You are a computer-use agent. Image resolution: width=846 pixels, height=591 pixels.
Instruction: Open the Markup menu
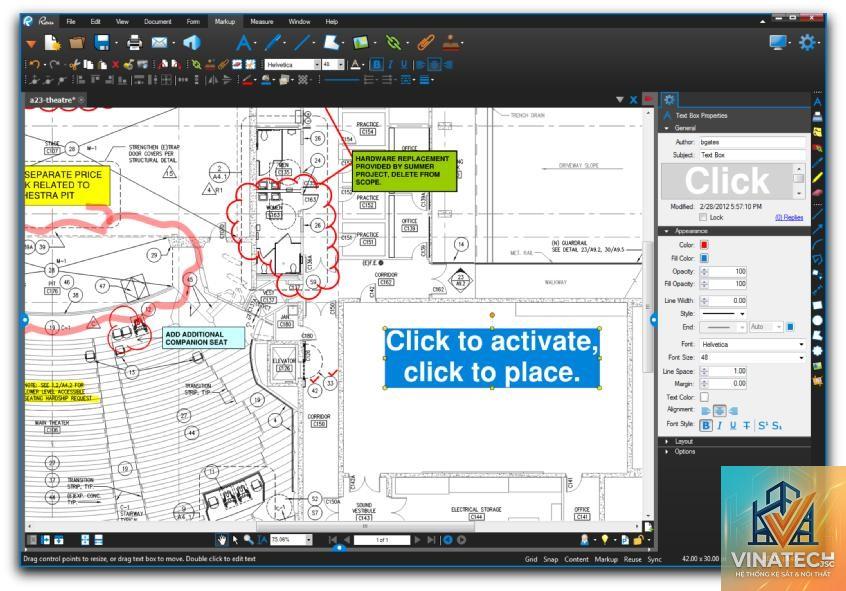click(x=225, y=22)
